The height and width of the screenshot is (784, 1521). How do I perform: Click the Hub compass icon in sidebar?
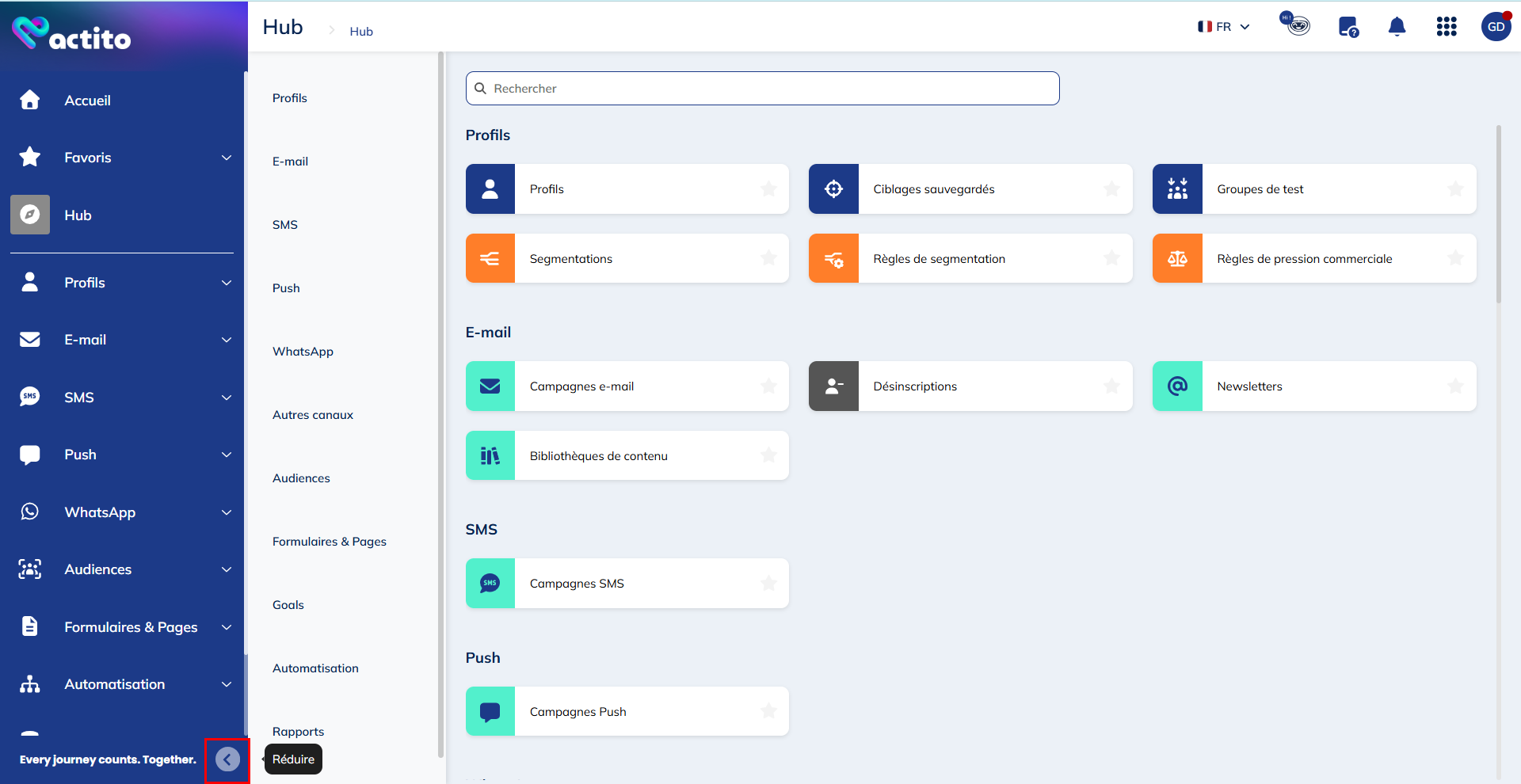pos(30,215)
